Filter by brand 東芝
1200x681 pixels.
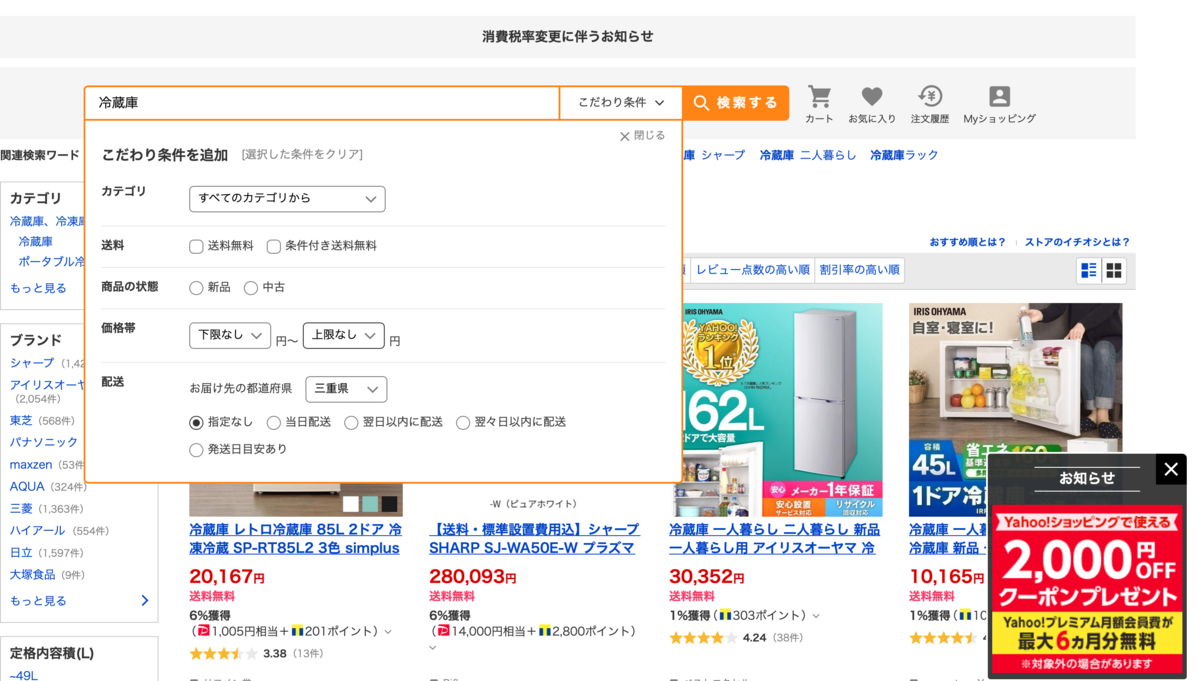(21, 420)
